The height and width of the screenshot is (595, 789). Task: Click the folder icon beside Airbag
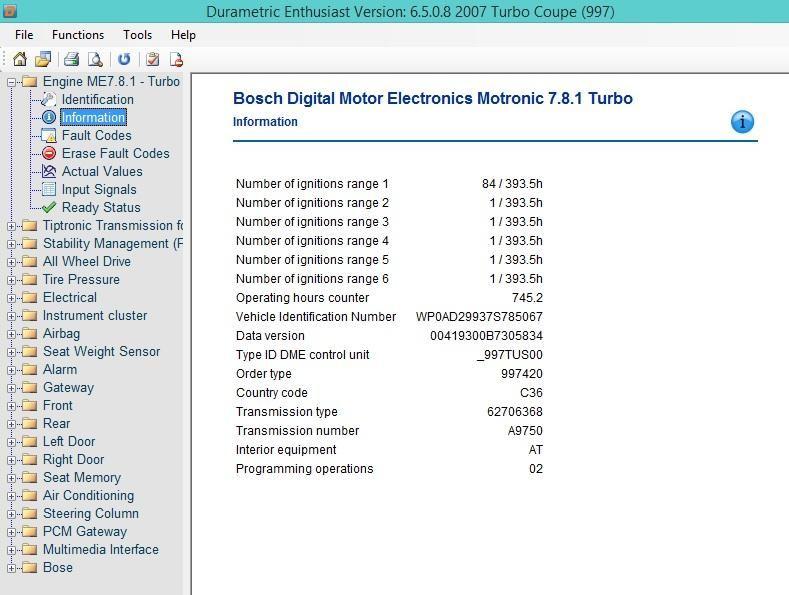[x=30, y=334]
